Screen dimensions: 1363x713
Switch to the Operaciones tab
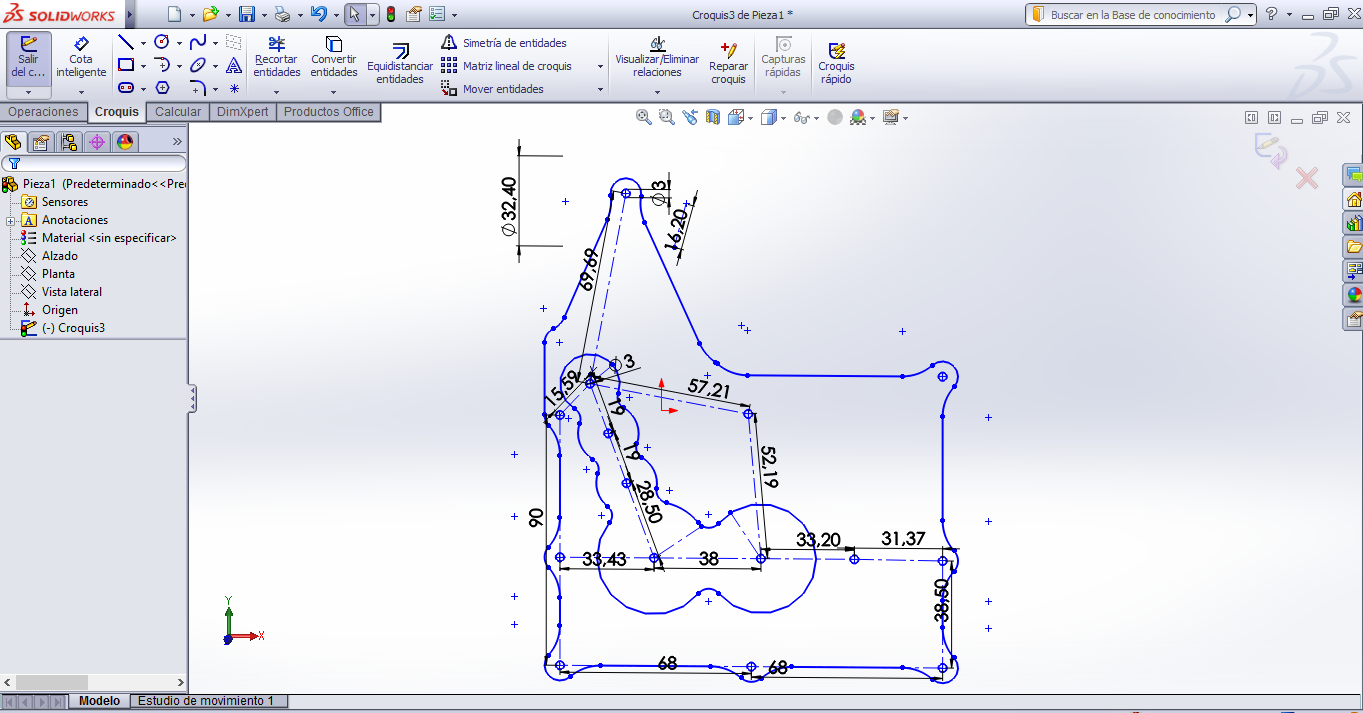pyautogui.click(x=43, y=112)
